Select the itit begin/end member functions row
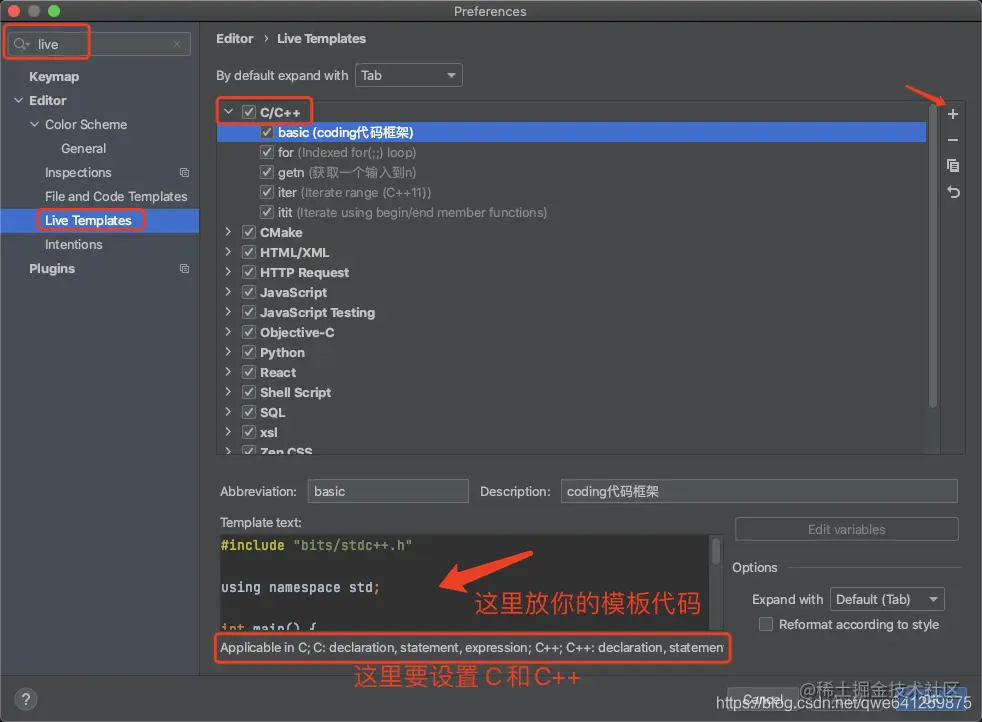The image size is (982, 722). click(x=571, y=212)
